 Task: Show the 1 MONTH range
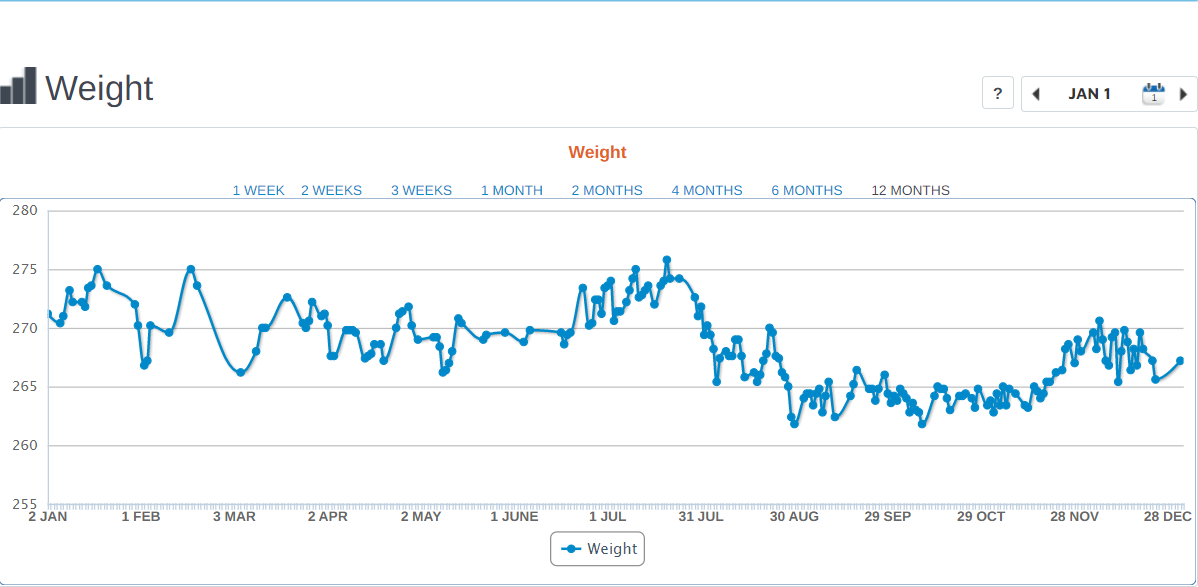[511, 190]
